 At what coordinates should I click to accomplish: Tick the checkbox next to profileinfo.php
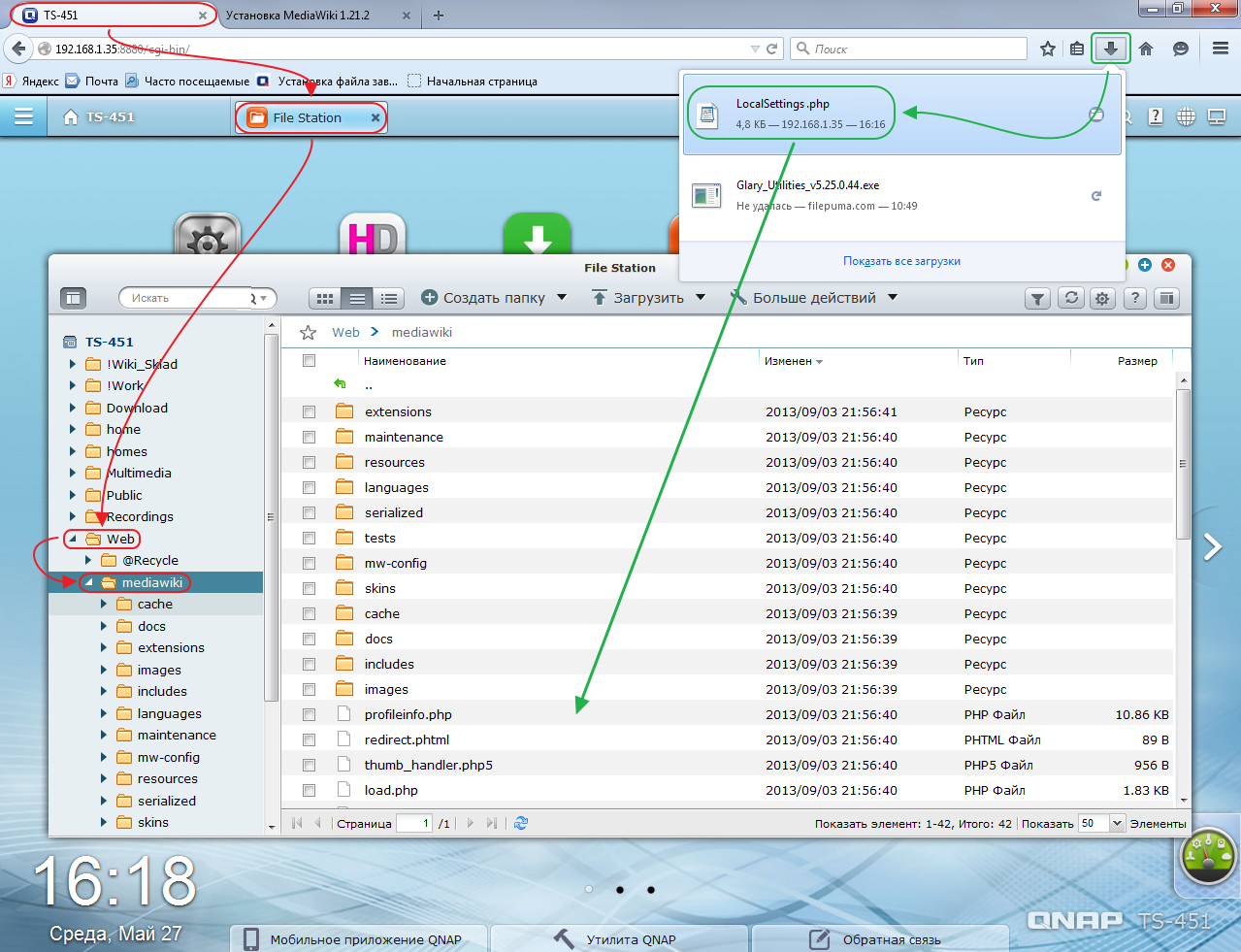click(310, 715)
